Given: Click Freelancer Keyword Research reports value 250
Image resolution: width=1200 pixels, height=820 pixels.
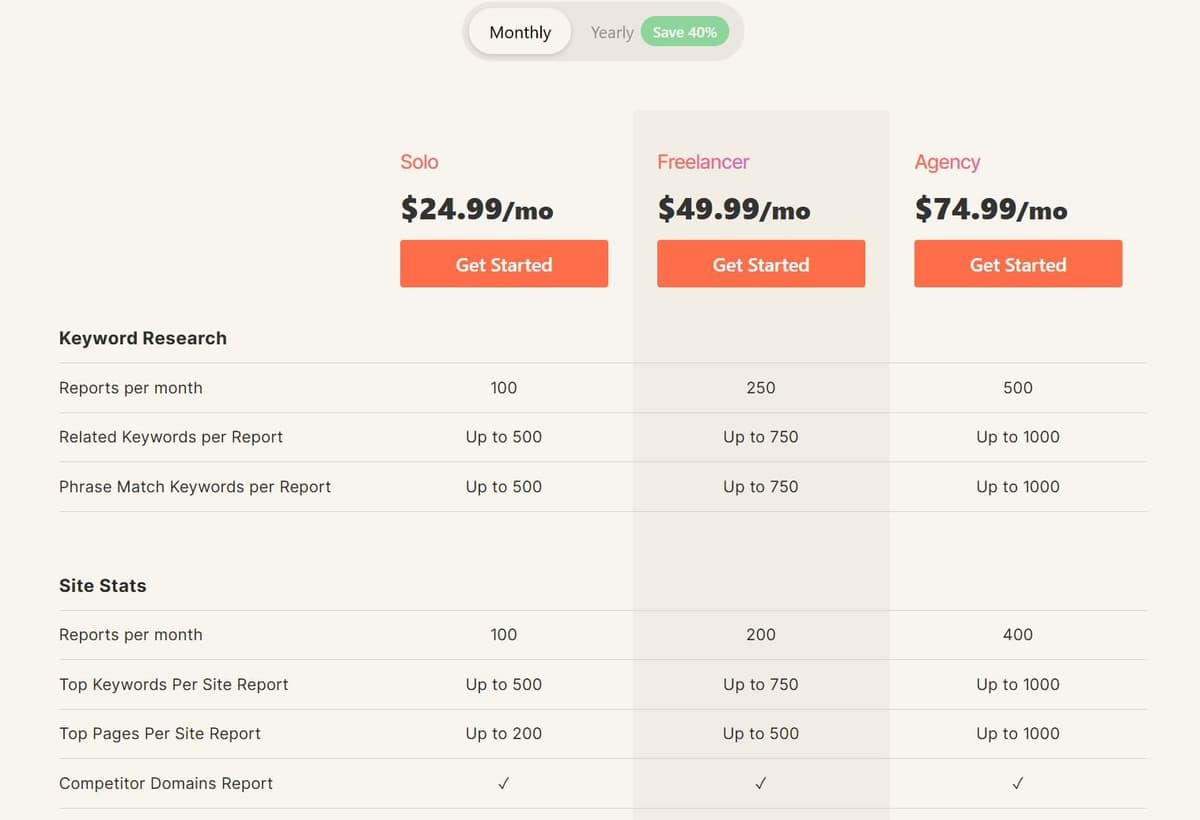Looking at the screenshot, I should point(761,388).
